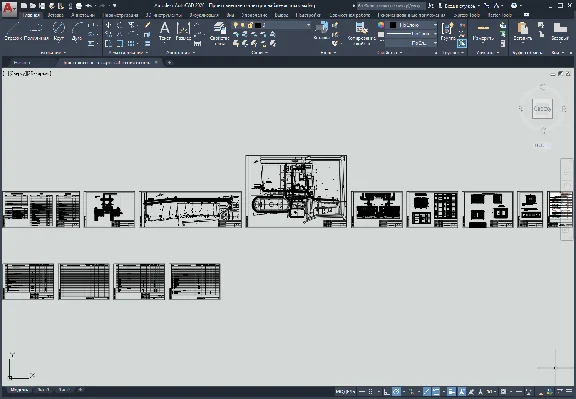Open the Вставка ribbon tab

point(55,15)
